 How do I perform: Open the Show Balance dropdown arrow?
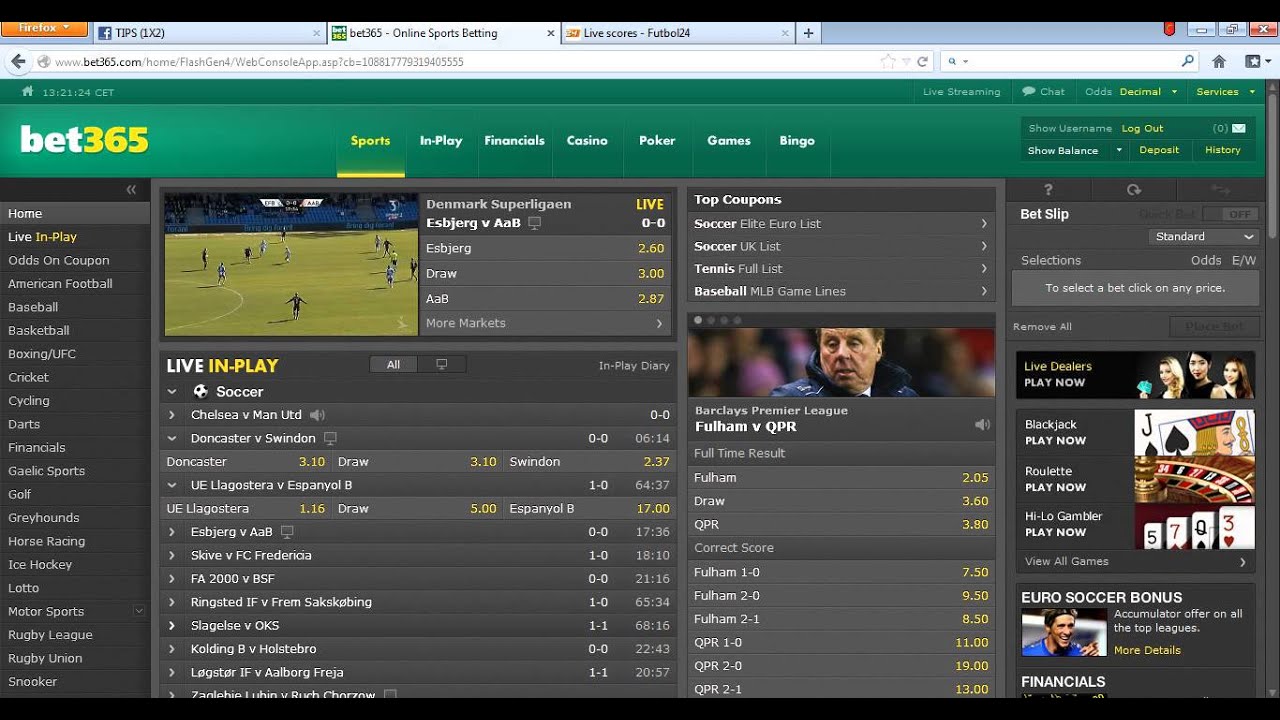tap(1119, 150)
